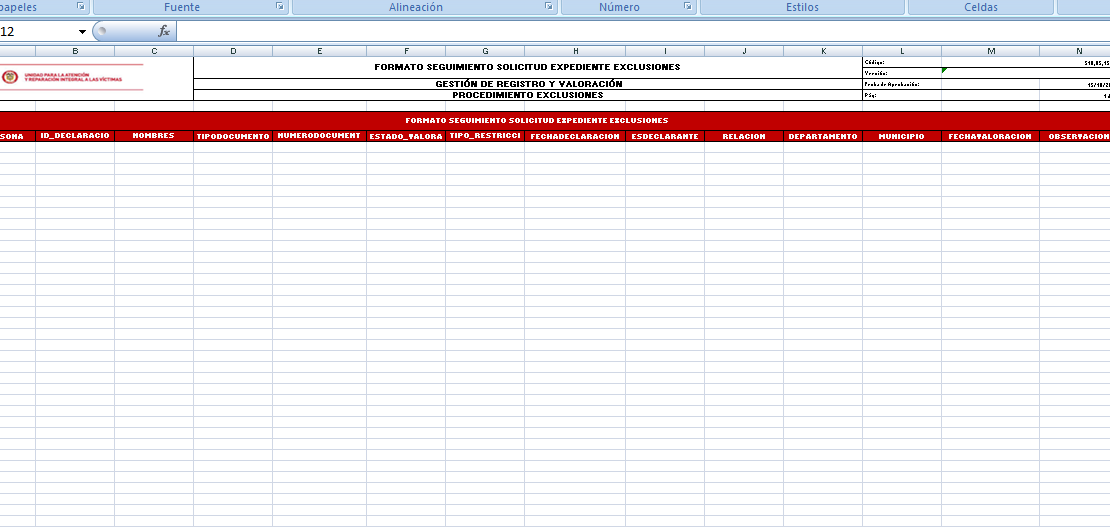Expand the Name Box dropdown arrow
The image size is (1110, 527).
pyautogui.click(x=82, y=32)
